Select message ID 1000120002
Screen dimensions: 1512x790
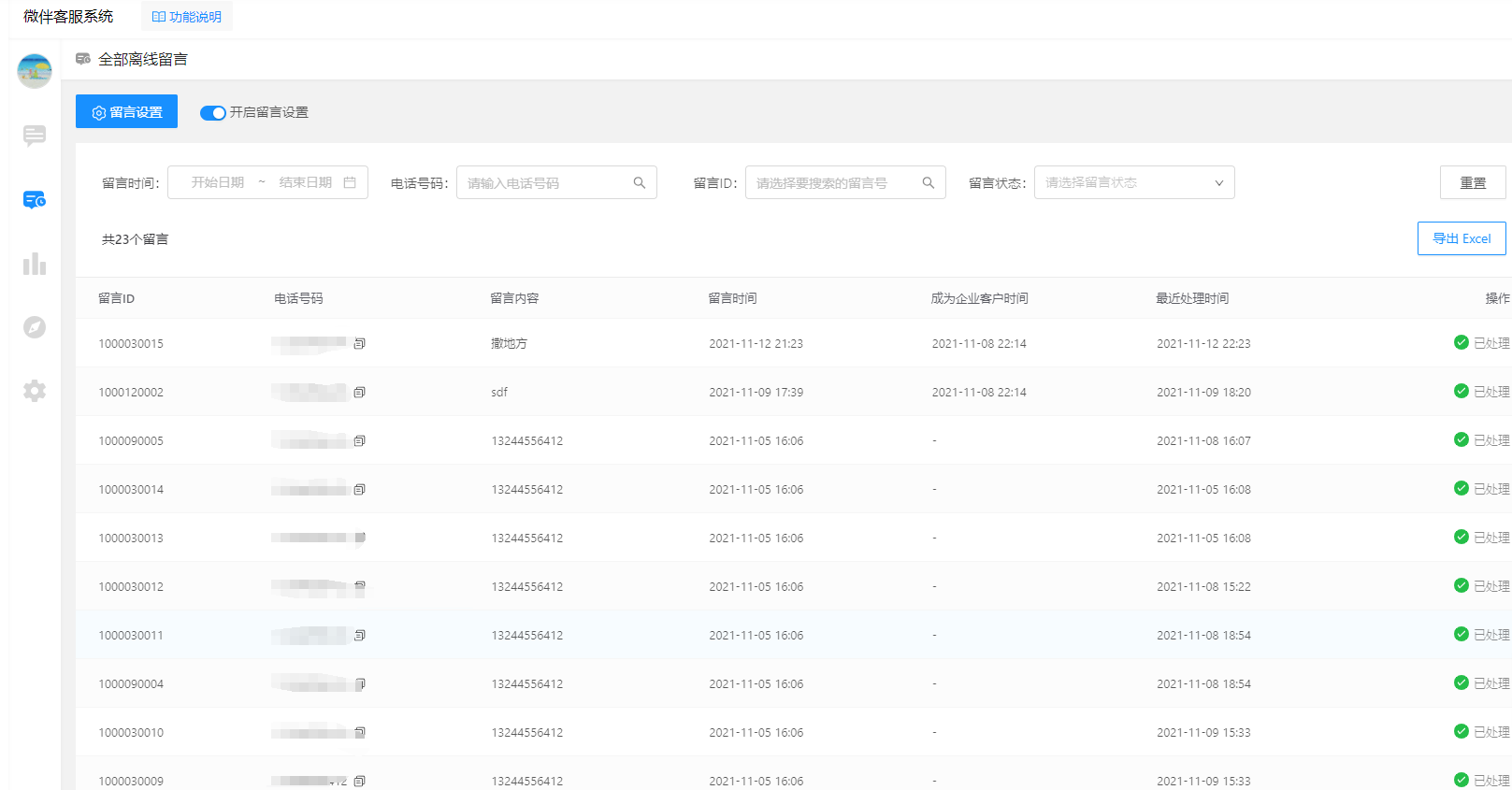coord(131,392)
